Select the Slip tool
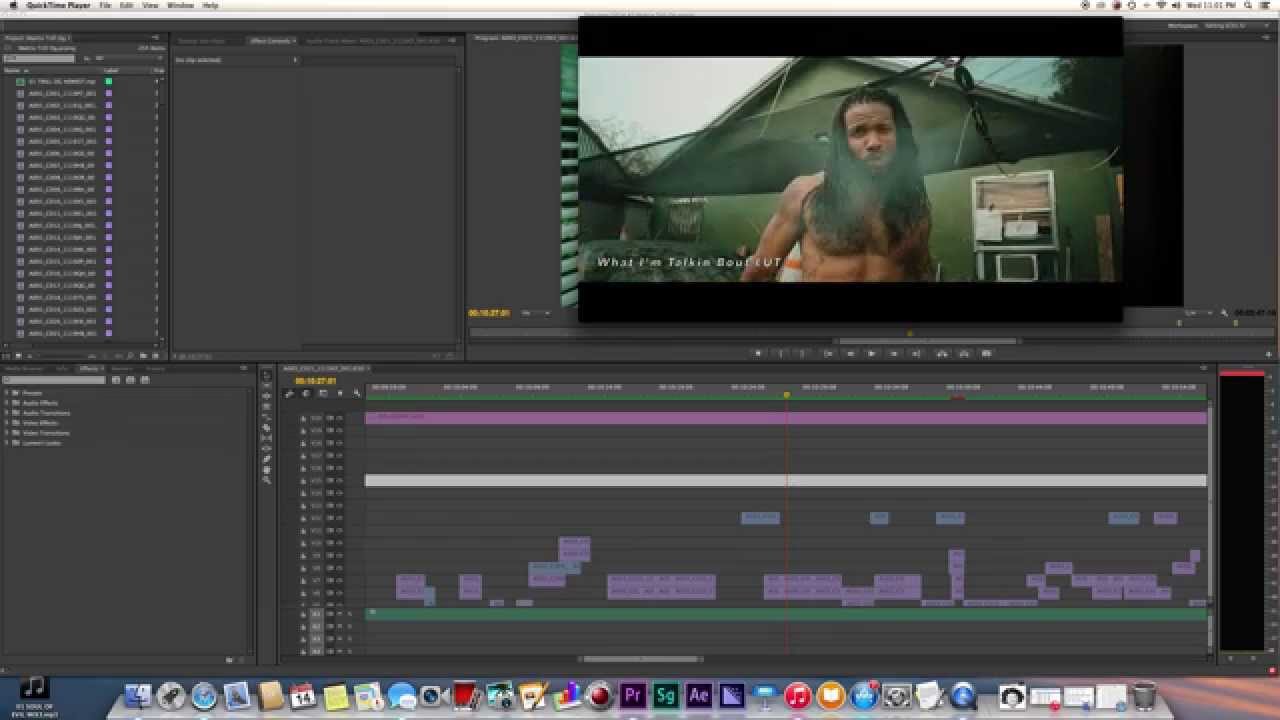This screenshot has height=720, width=1280. coord(266,438)
